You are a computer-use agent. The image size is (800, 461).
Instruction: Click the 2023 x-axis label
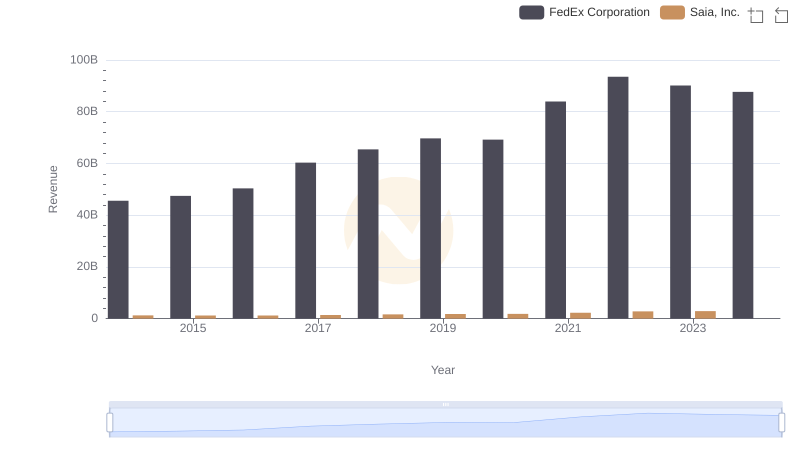(693, 328)
